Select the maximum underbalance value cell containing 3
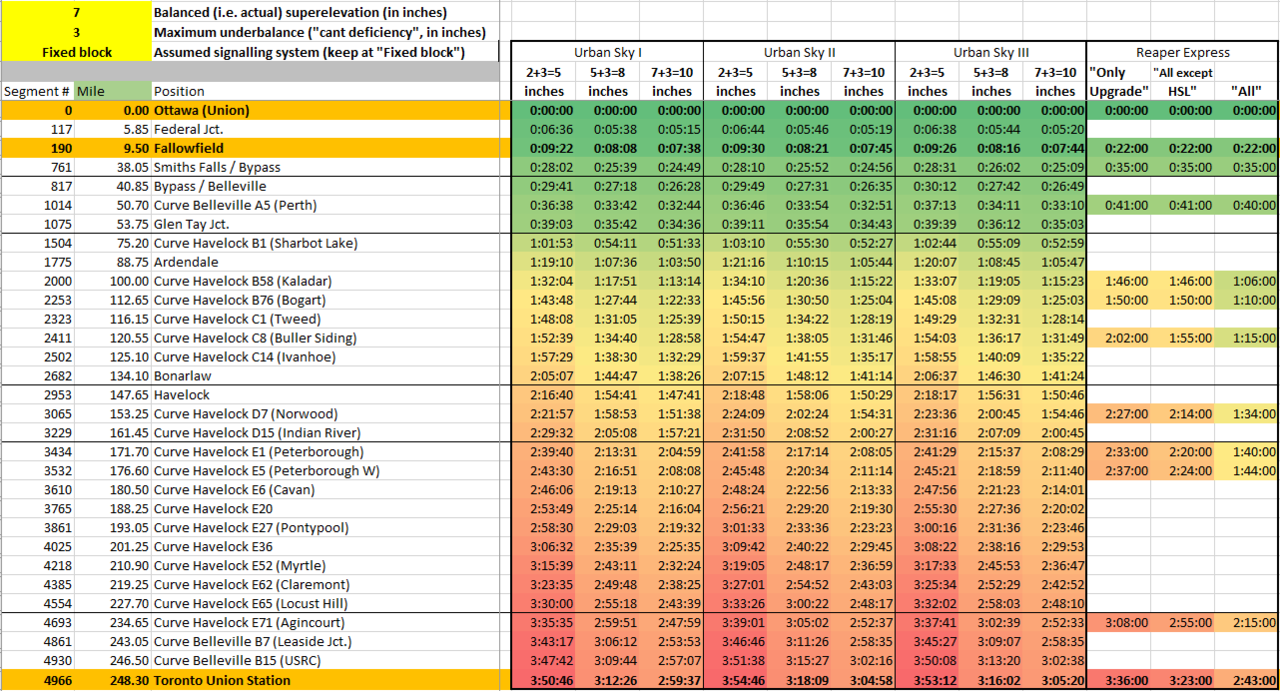Screen dimensions: 1280x691 click(x=77, y=32)
